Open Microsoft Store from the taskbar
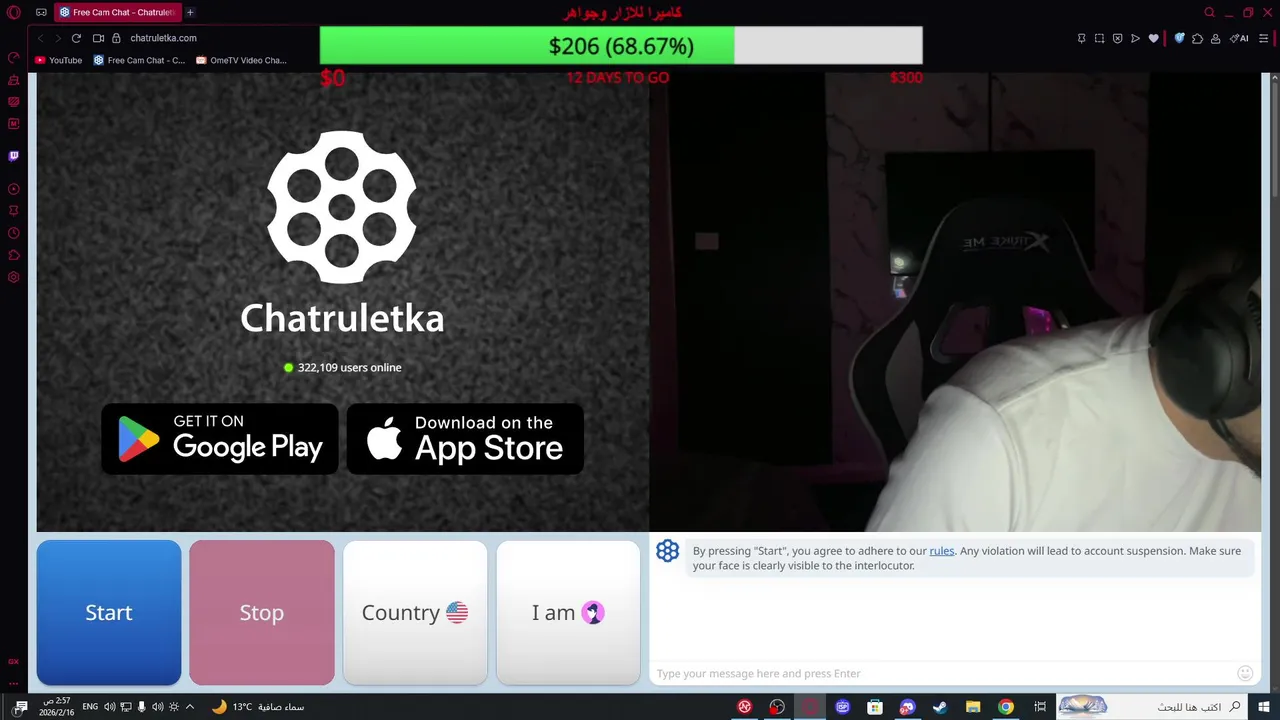Viewport: 1280px width, 720px height. (875, 707)
